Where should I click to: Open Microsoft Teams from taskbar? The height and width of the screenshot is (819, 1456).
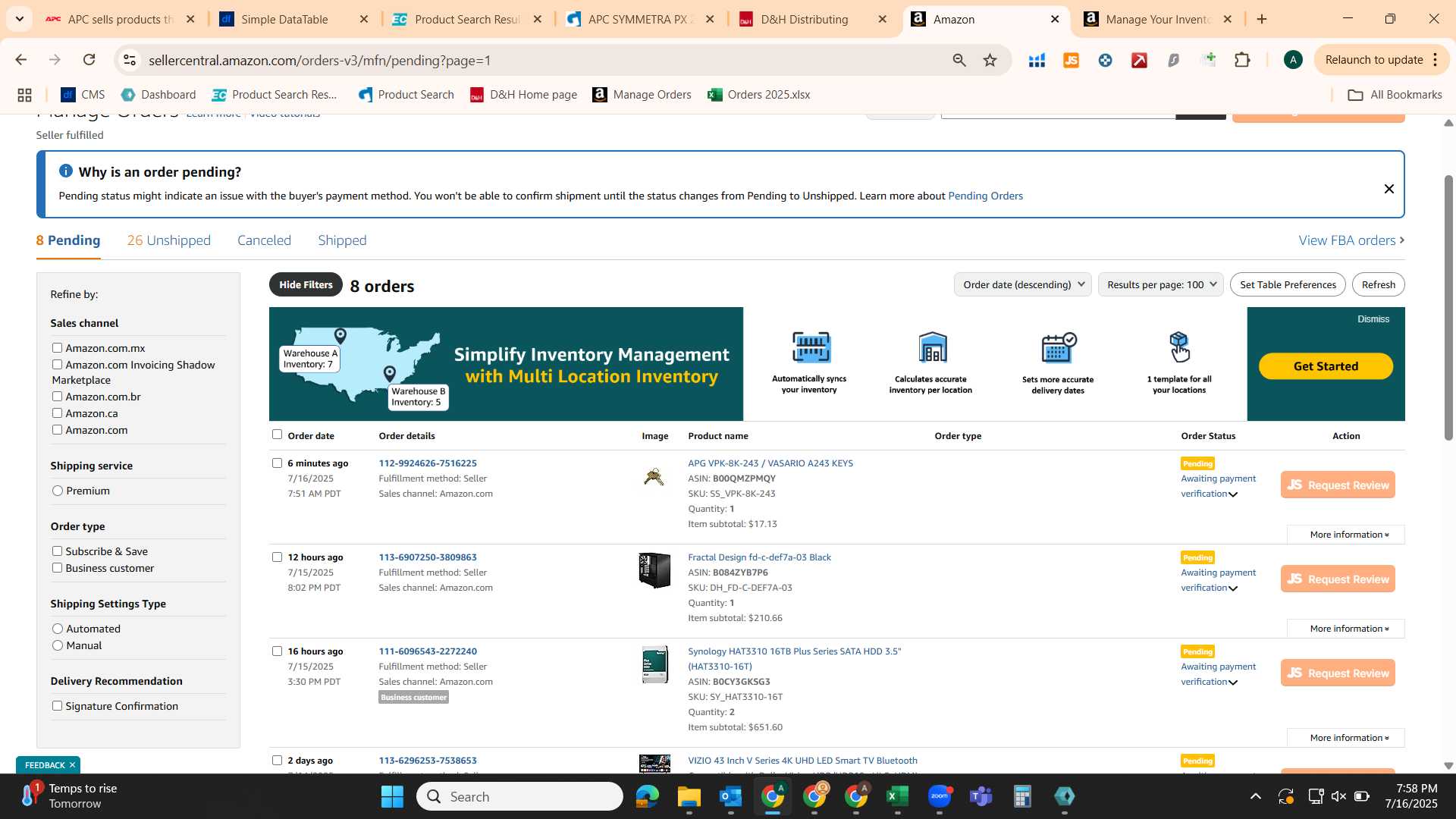(x=981, y=796)
